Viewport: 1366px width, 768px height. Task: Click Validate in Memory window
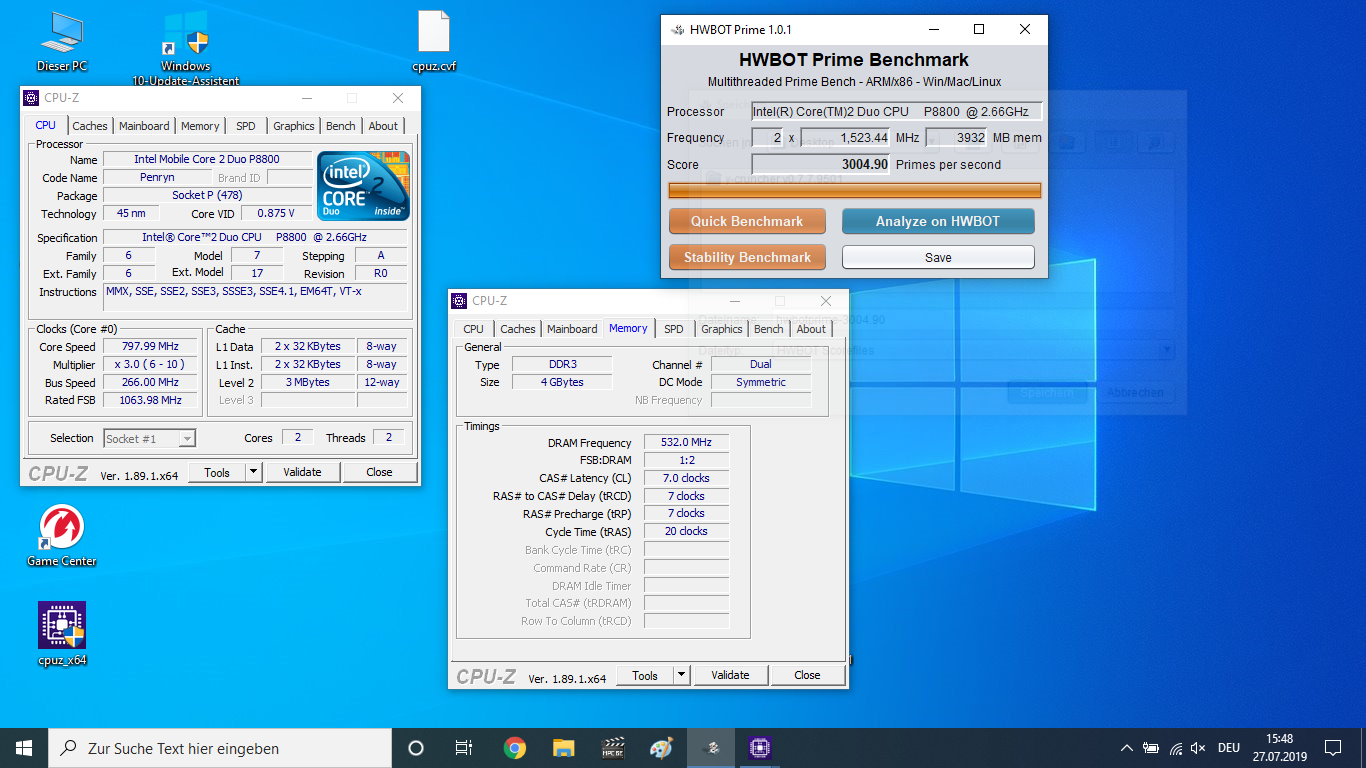pos(730,675)
